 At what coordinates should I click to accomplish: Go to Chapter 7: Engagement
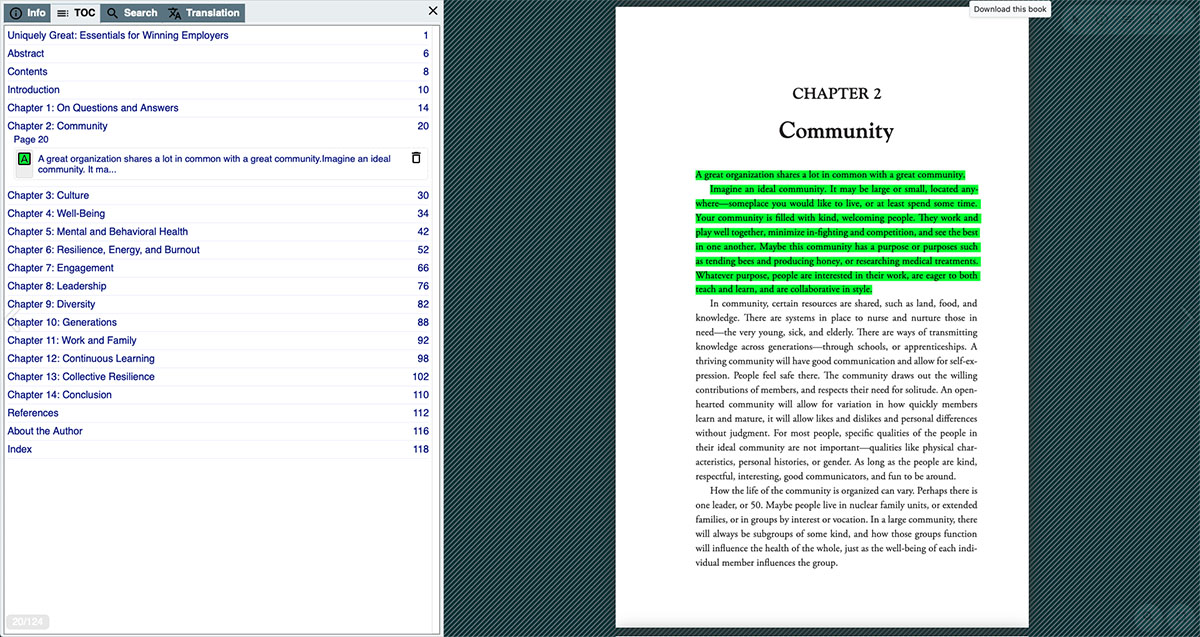(x=218, y=268)
